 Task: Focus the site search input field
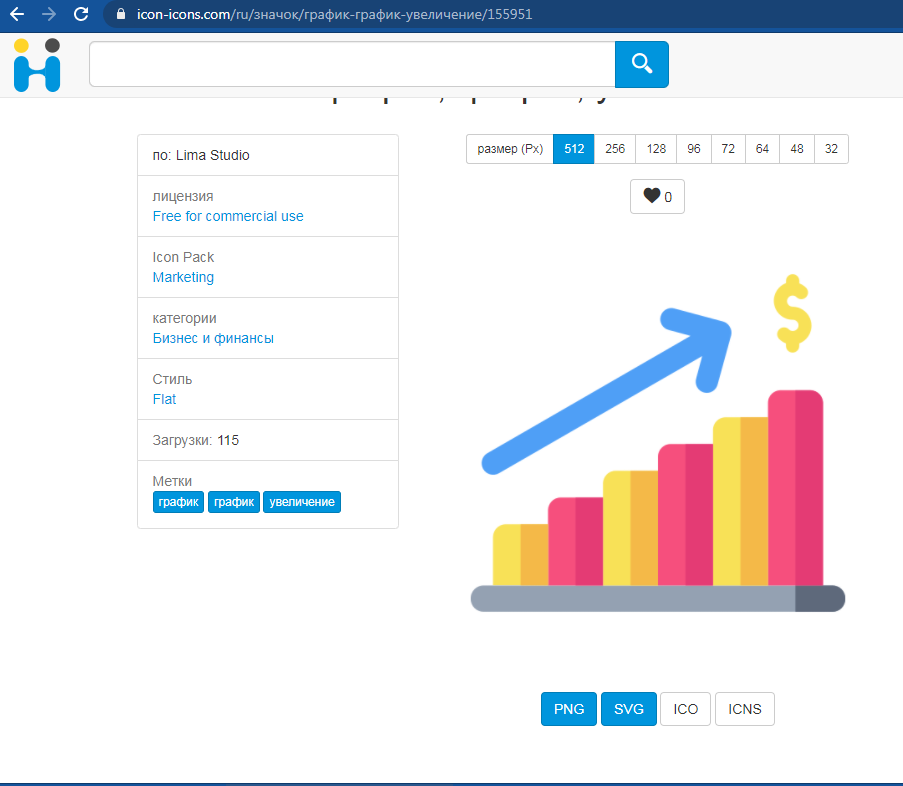(x=352, y=65)
